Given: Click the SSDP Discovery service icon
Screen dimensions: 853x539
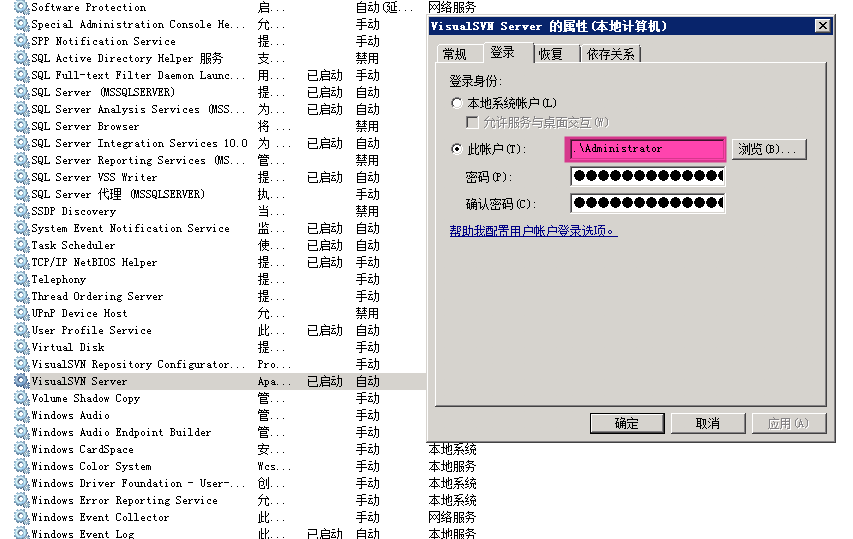Looking at the screenshot, I should tap(22, 211).
